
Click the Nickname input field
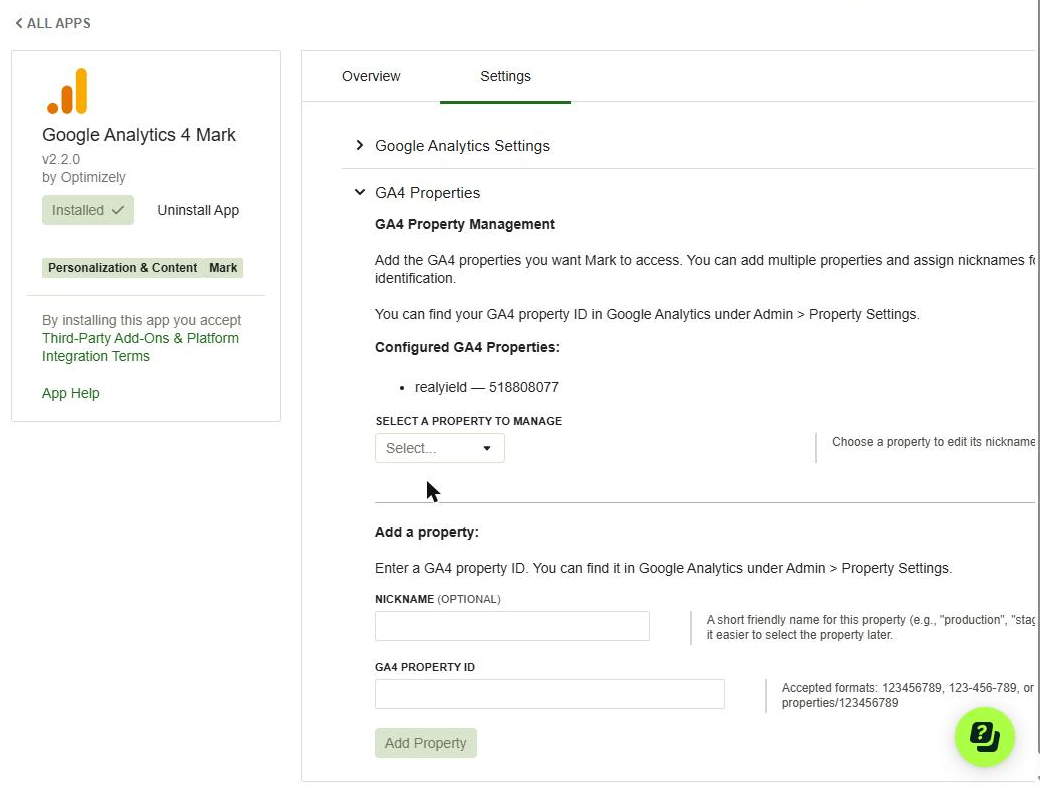click(x=512, y=626)
